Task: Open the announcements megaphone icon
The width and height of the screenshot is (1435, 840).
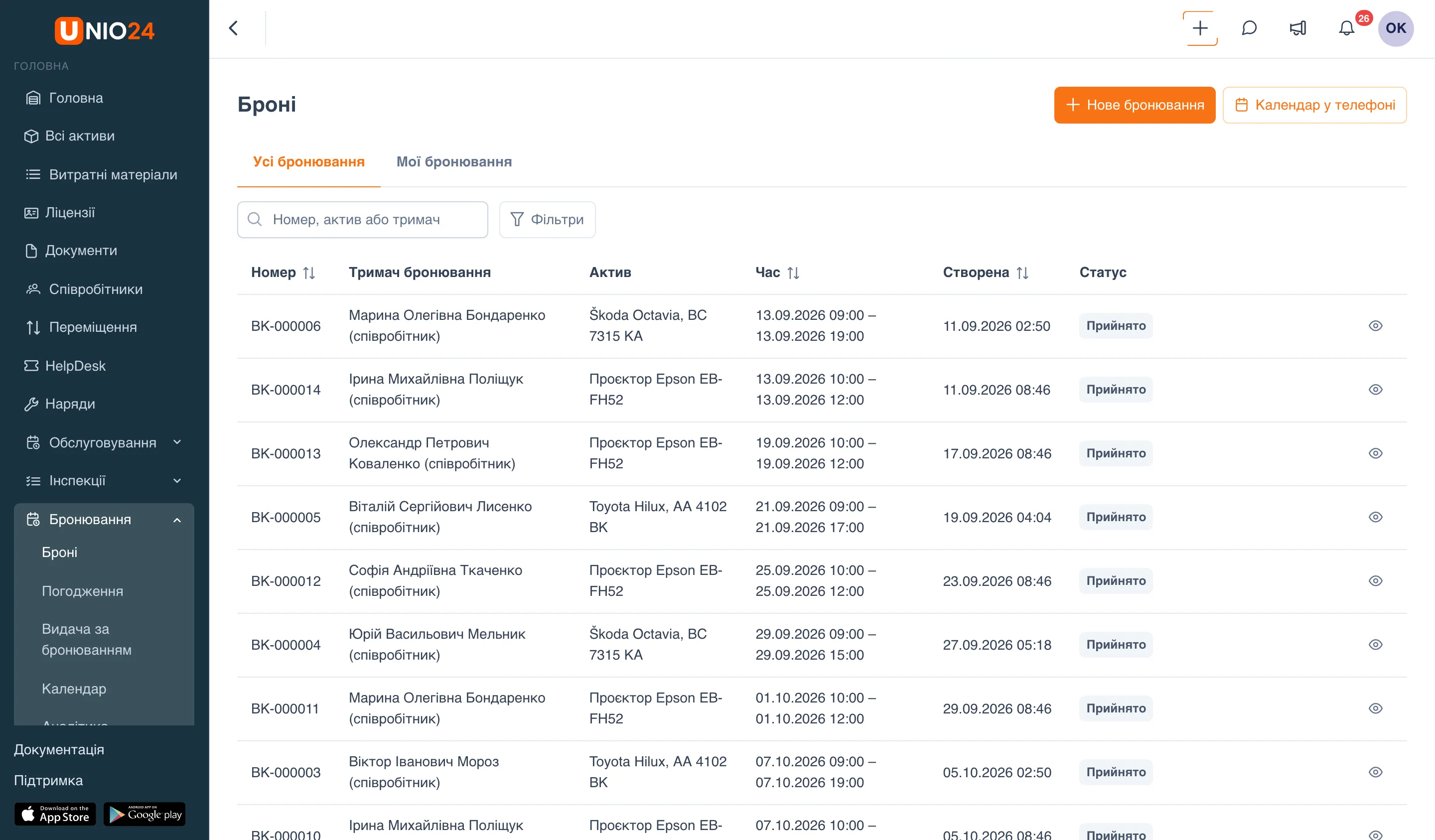Action: point(1298,28)
